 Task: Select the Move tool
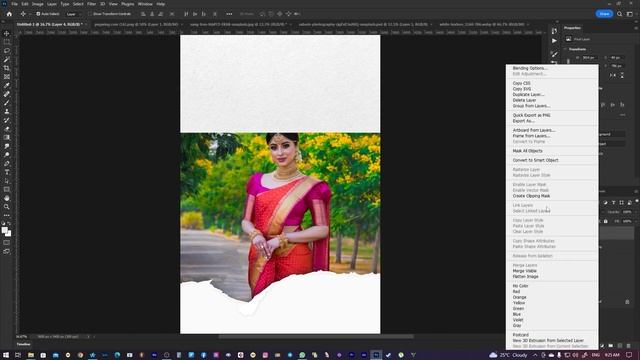(x=7, y=33)
